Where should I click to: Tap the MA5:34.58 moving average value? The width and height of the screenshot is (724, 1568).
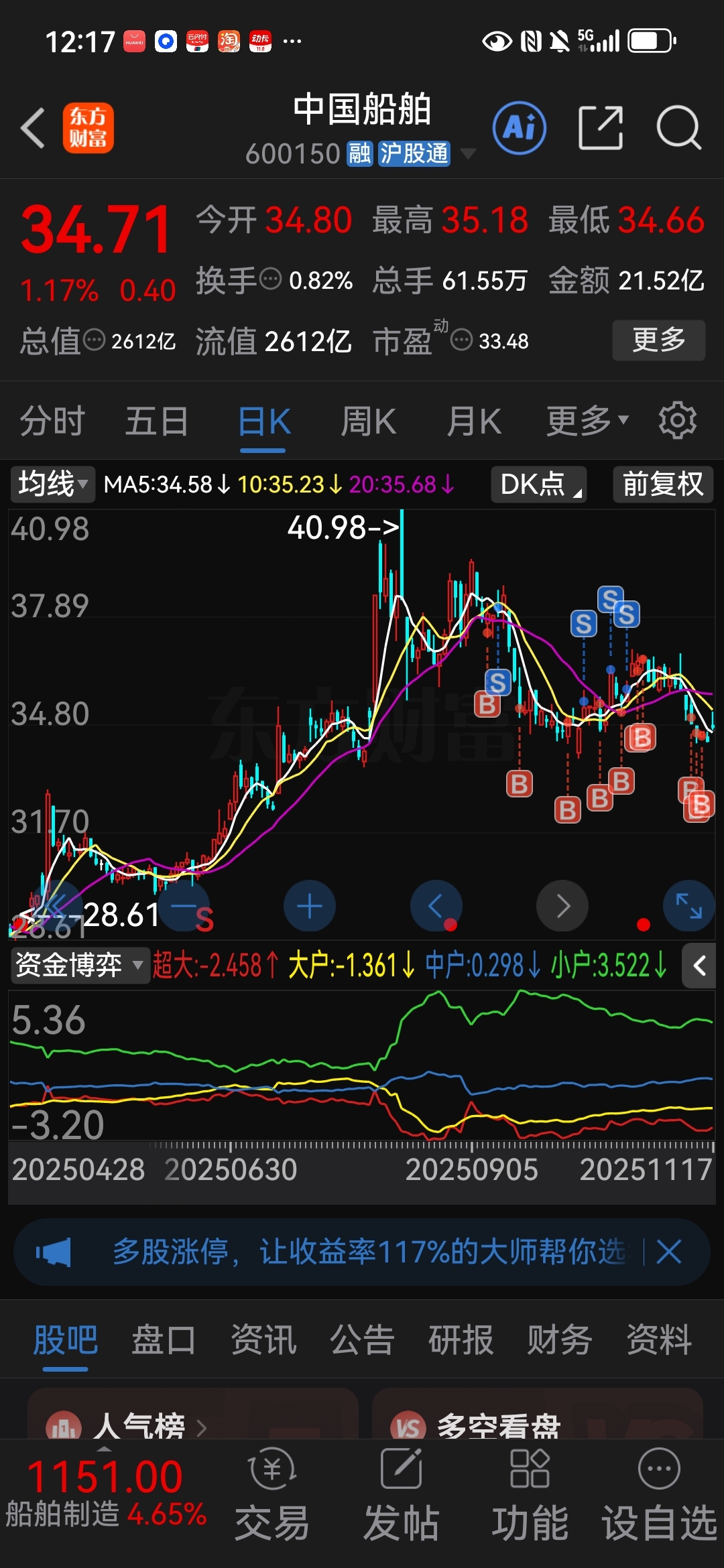(x=166, y=484)
